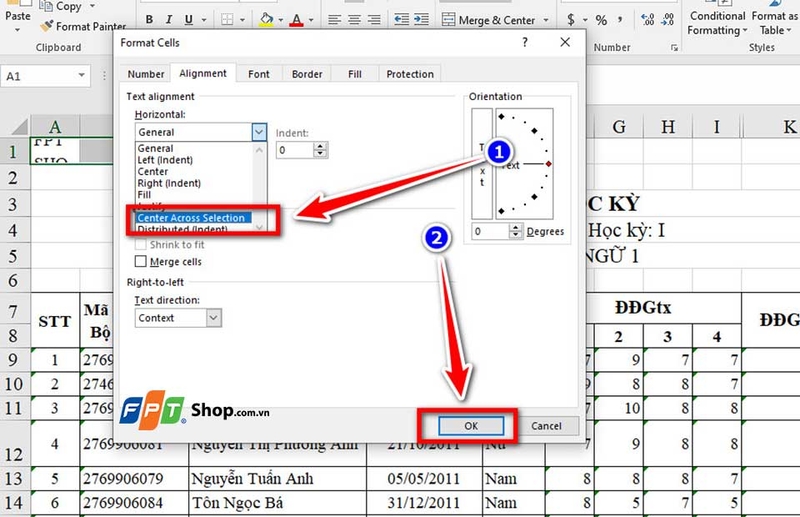This screenshot has height=517, width=800.
Task: Click the Name Box field
Action: tap(39, 76)
